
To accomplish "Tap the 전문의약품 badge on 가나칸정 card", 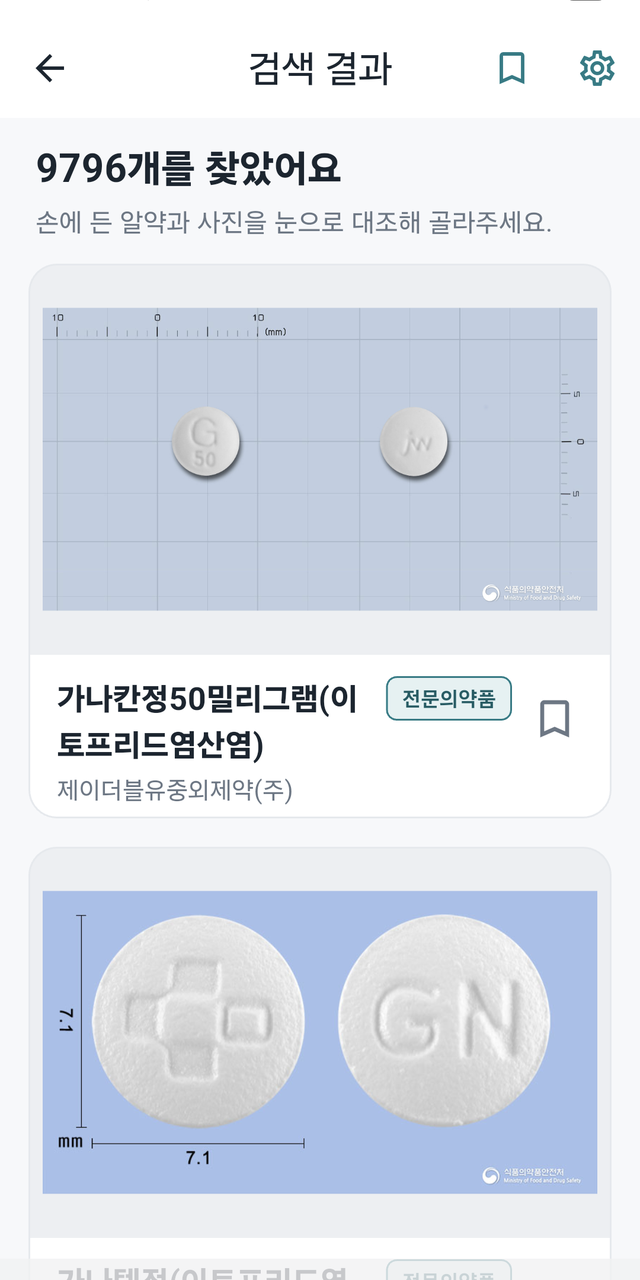I will pyautogui.click(x=449, y=698).
